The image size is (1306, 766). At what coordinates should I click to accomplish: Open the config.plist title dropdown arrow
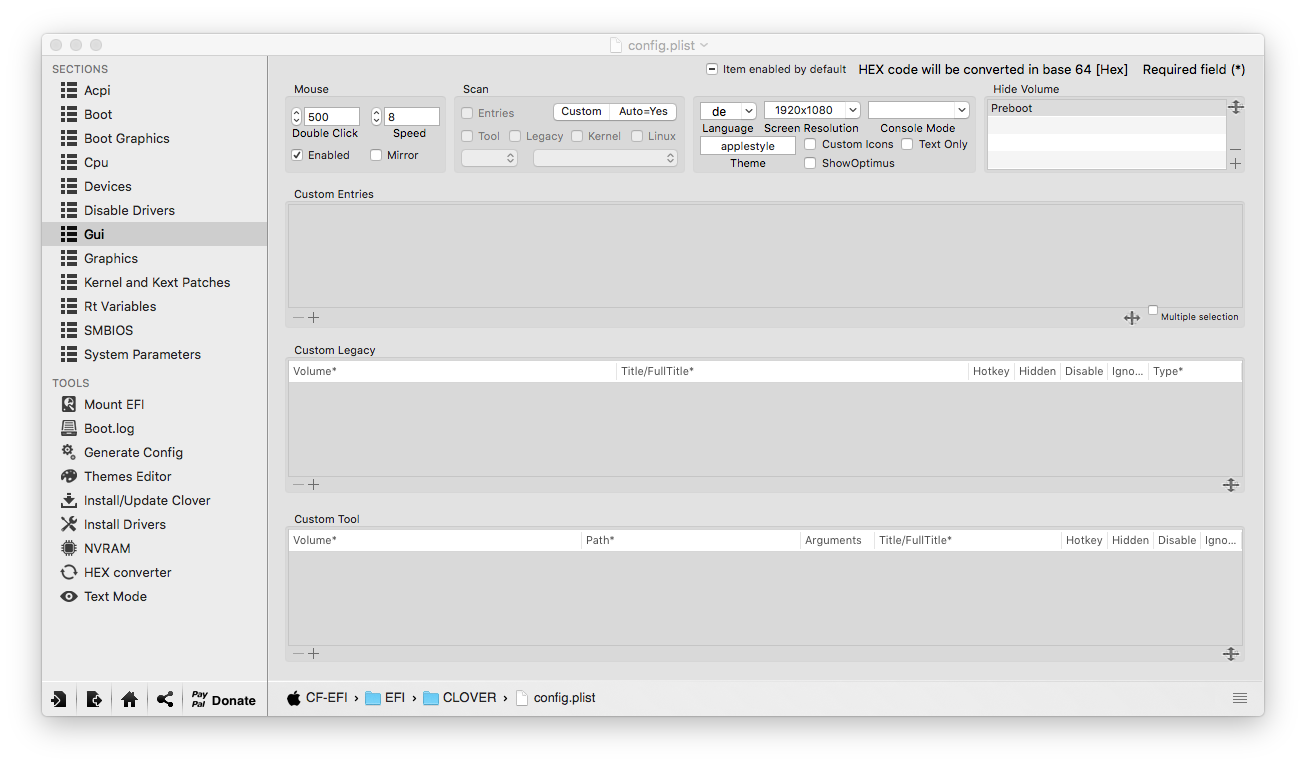[x=704, y=45]
